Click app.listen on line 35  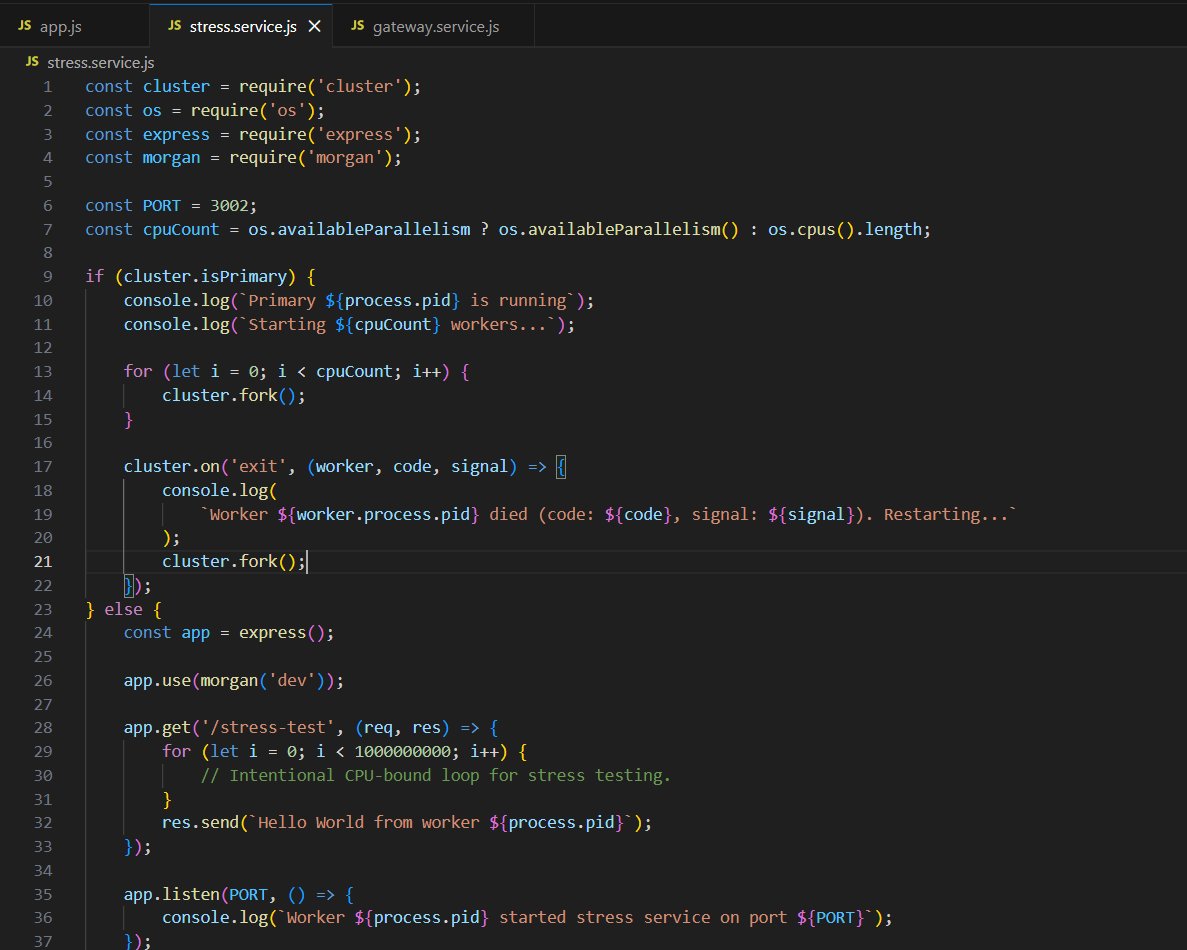click(172, 895)
